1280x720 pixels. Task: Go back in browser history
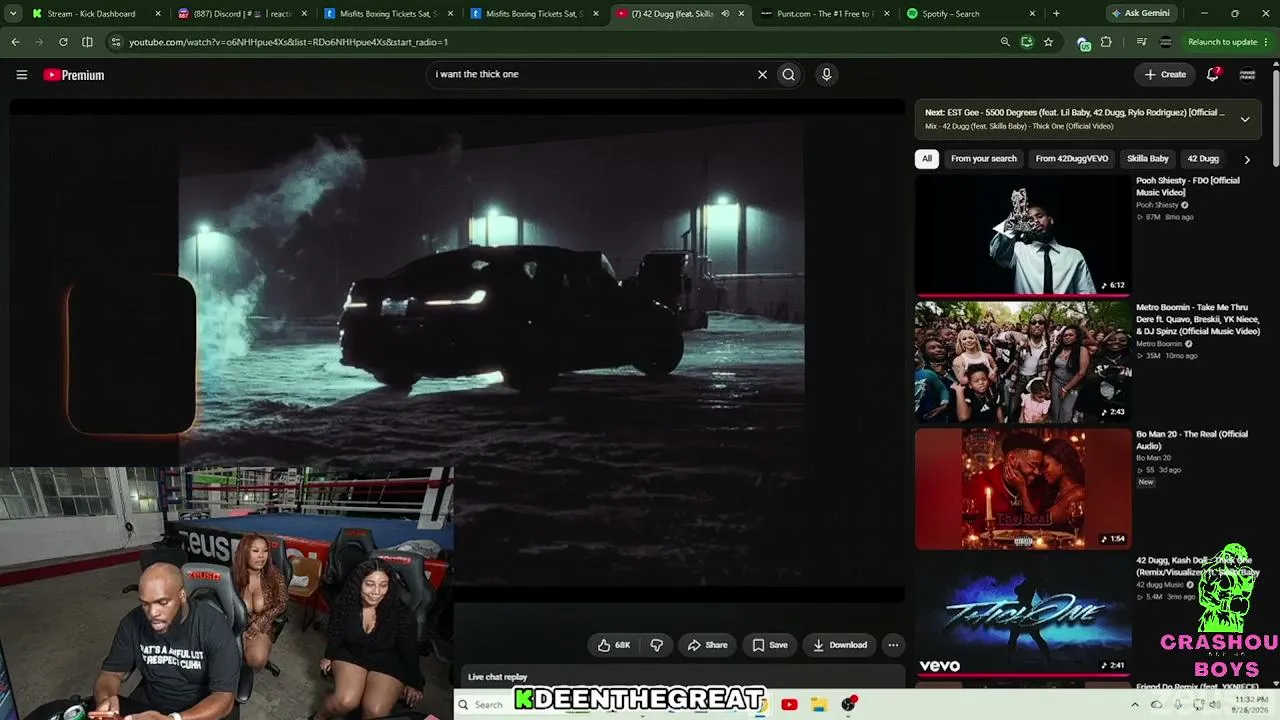[x=15, y=42]
